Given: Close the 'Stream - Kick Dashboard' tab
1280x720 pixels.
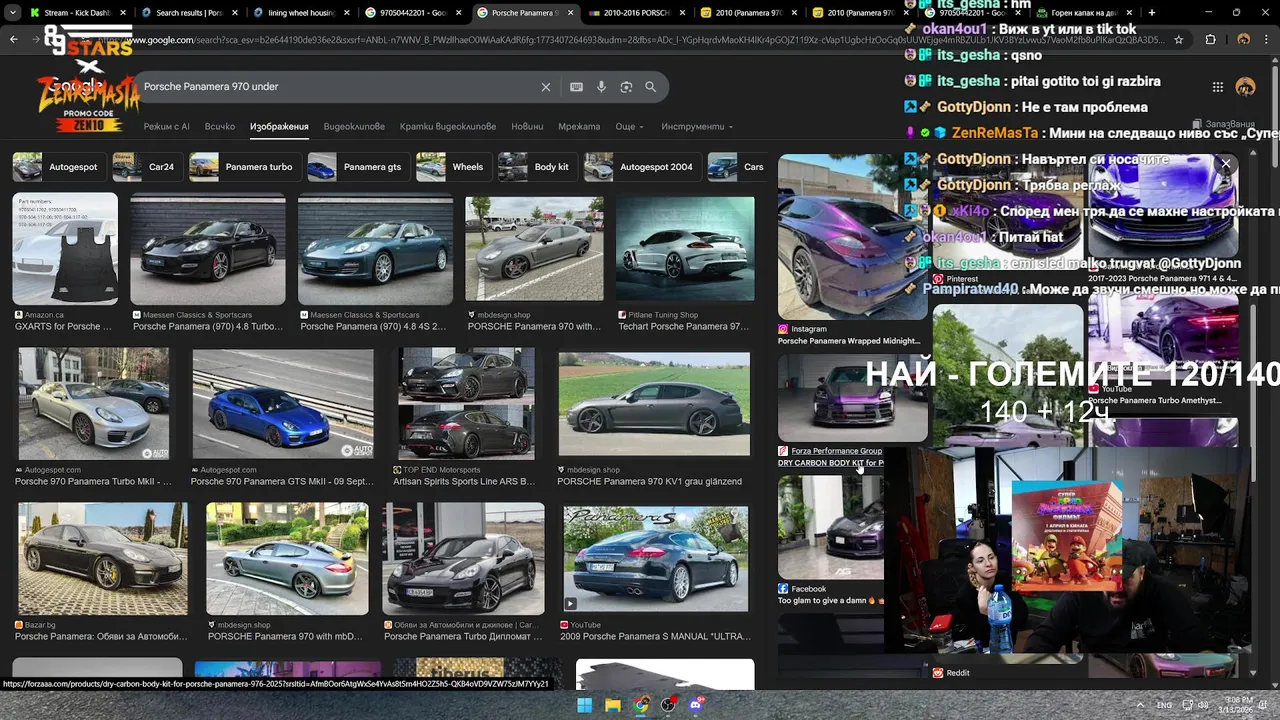Looking at the screenshot, I should (x=125, y=13).
